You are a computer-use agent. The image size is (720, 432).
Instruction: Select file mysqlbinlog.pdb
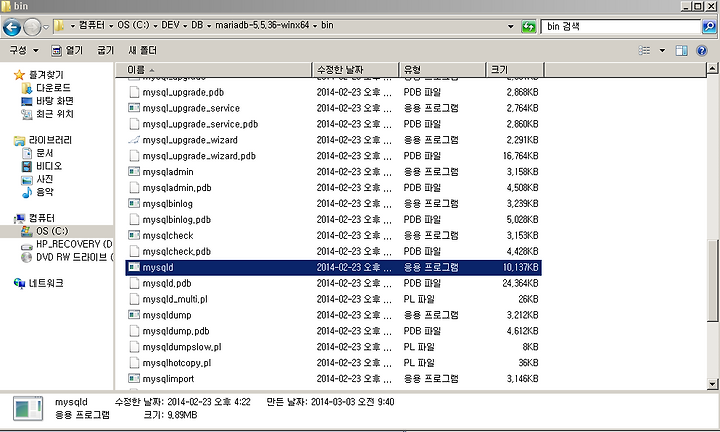click(177, 219)
